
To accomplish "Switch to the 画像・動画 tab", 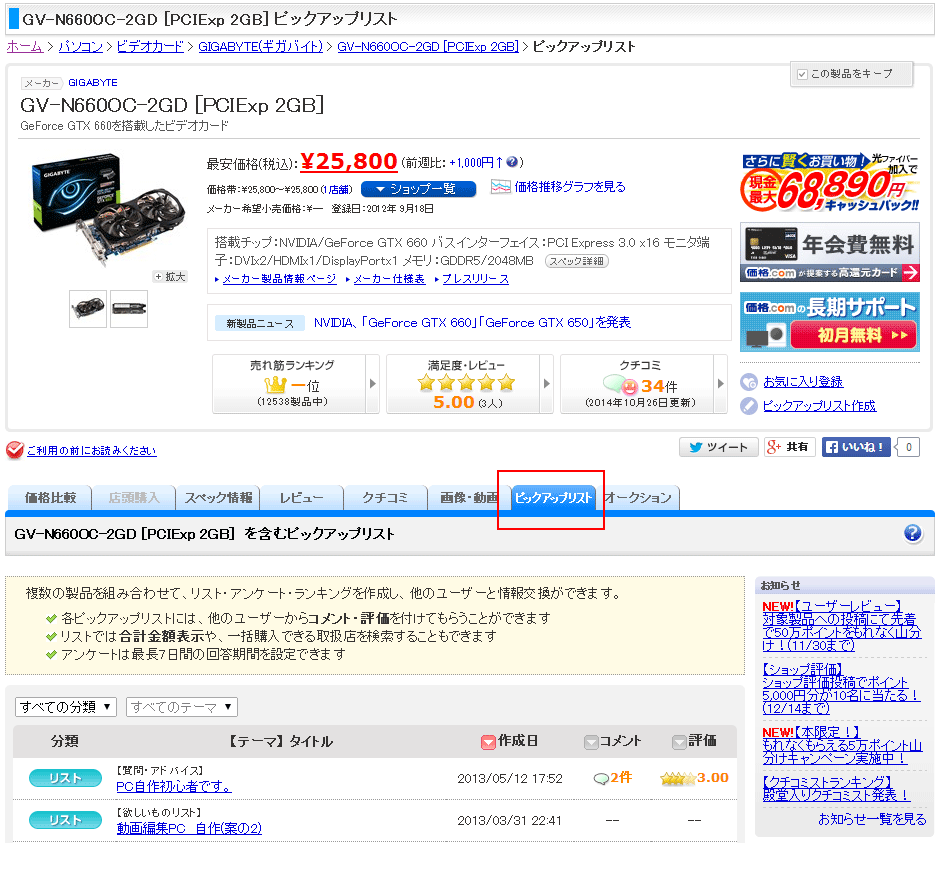I will tap(469, 498).
